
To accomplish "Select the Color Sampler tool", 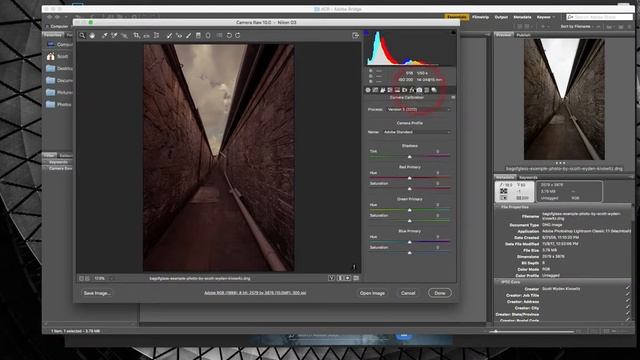I will click(114, 36).
